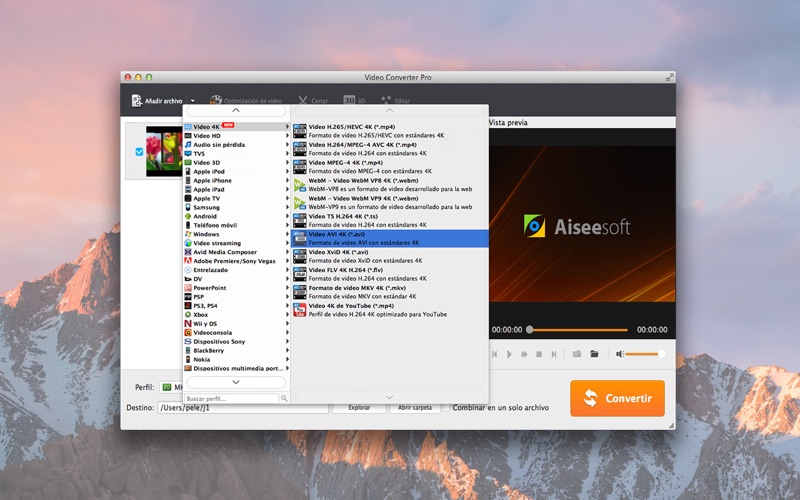
Task: Click the Abrir carpeta button
Action: (415, 408)
